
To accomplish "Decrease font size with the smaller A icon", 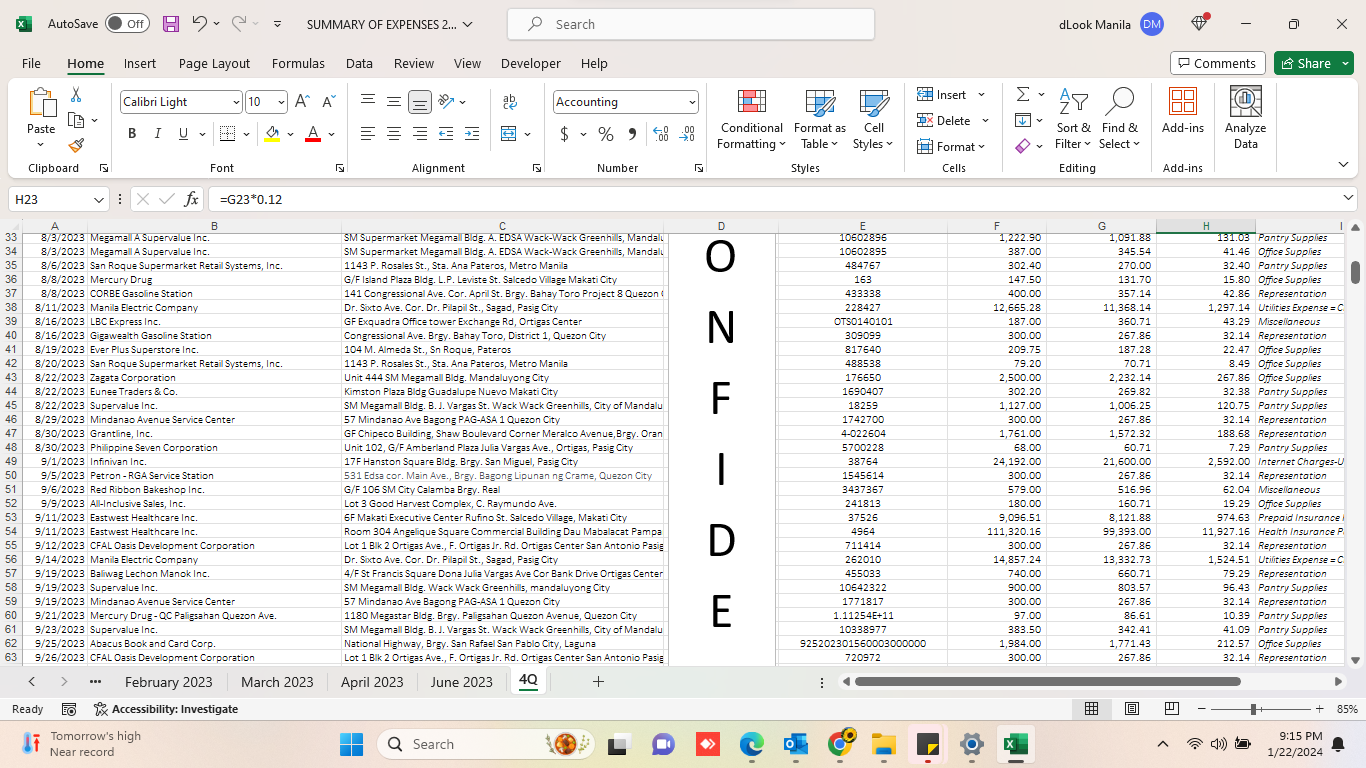I will pyautogui.click(x=329, y=102).
